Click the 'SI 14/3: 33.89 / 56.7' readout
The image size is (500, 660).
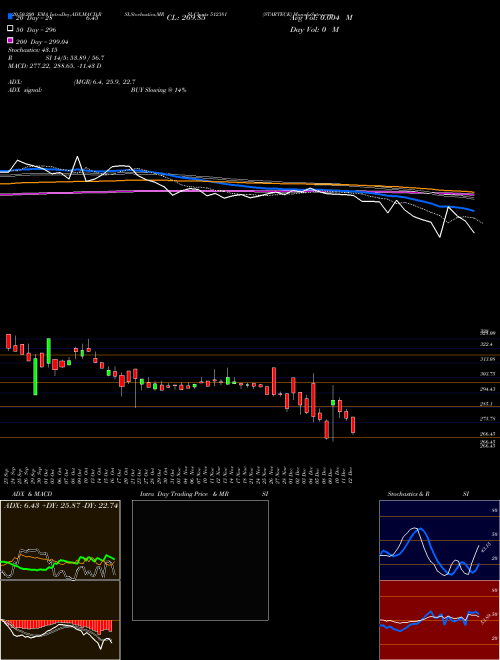click(75, 58)
